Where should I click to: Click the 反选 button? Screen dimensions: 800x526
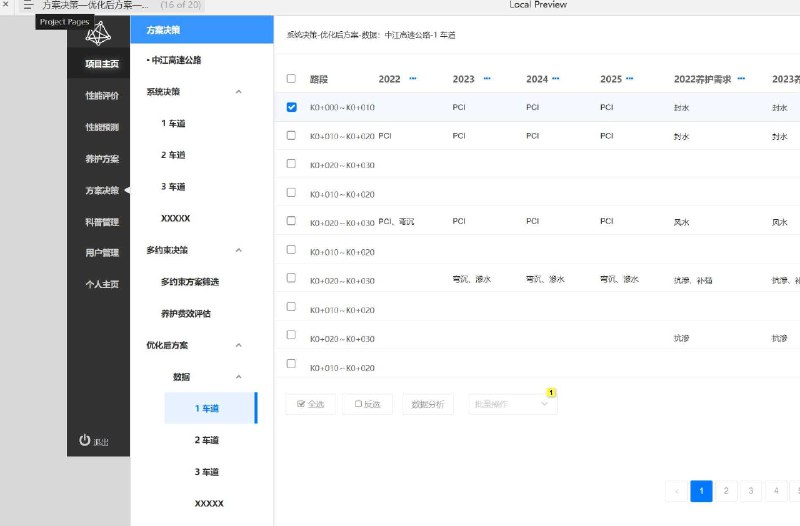click(x=367, y=404)
